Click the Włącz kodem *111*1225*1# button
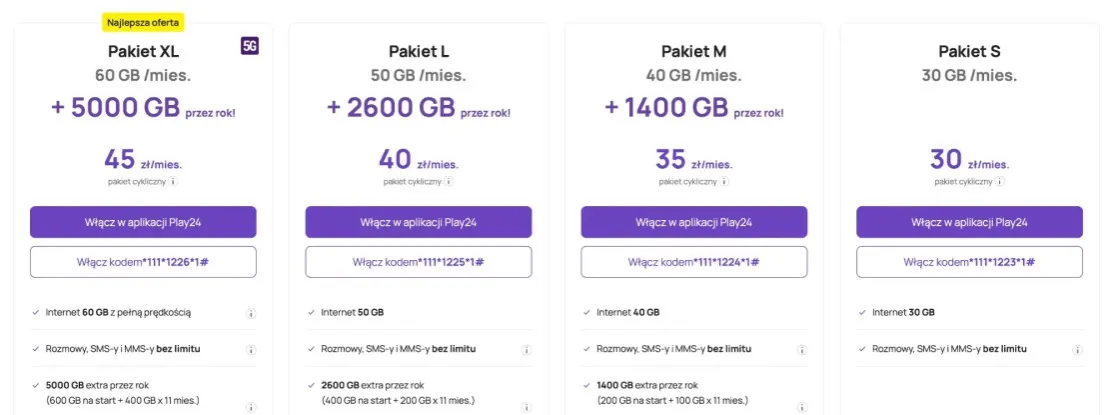This screenshot has width=1109, height=415. [418, 262]
